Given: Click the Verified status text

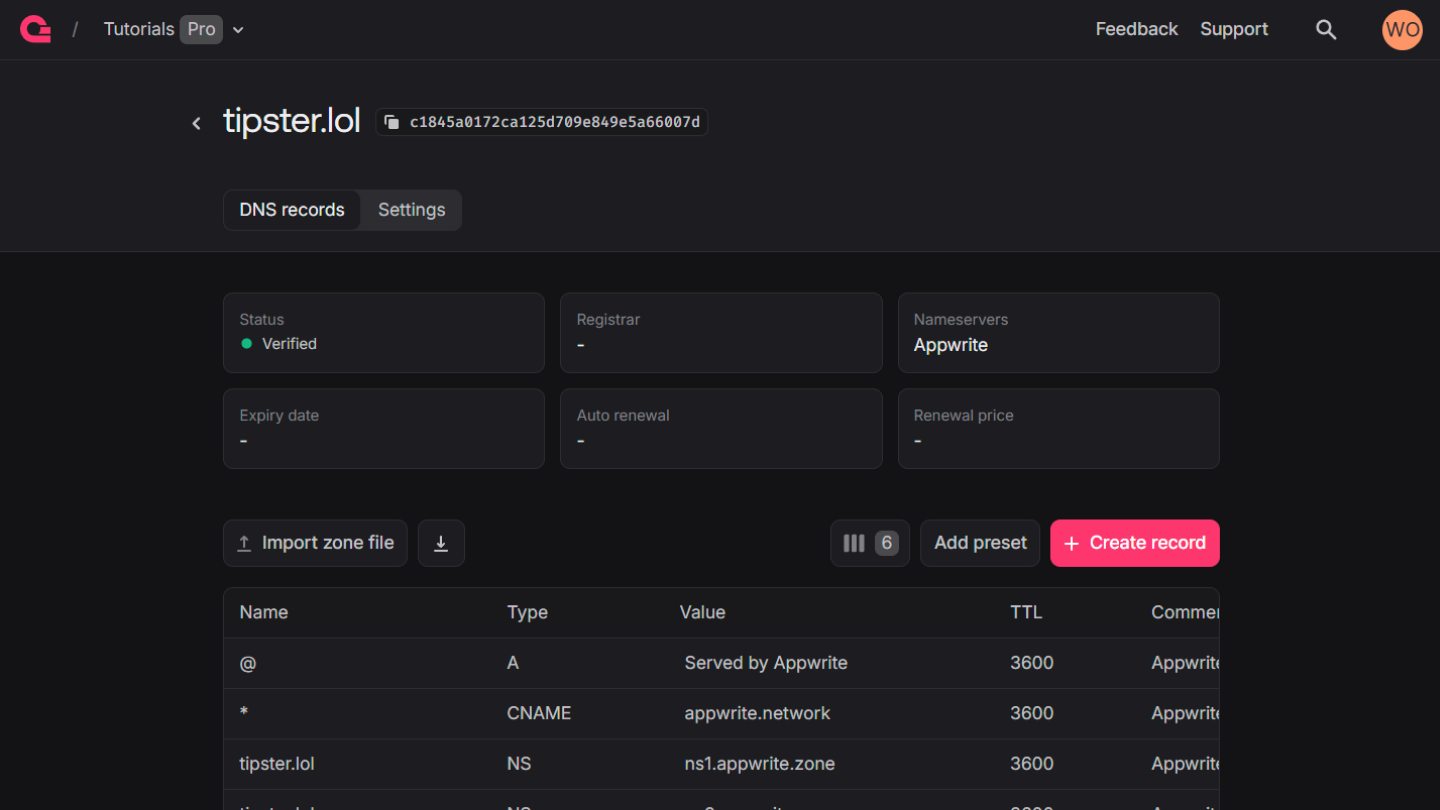Looking at the screenshot, I should [x=289, y=343].
